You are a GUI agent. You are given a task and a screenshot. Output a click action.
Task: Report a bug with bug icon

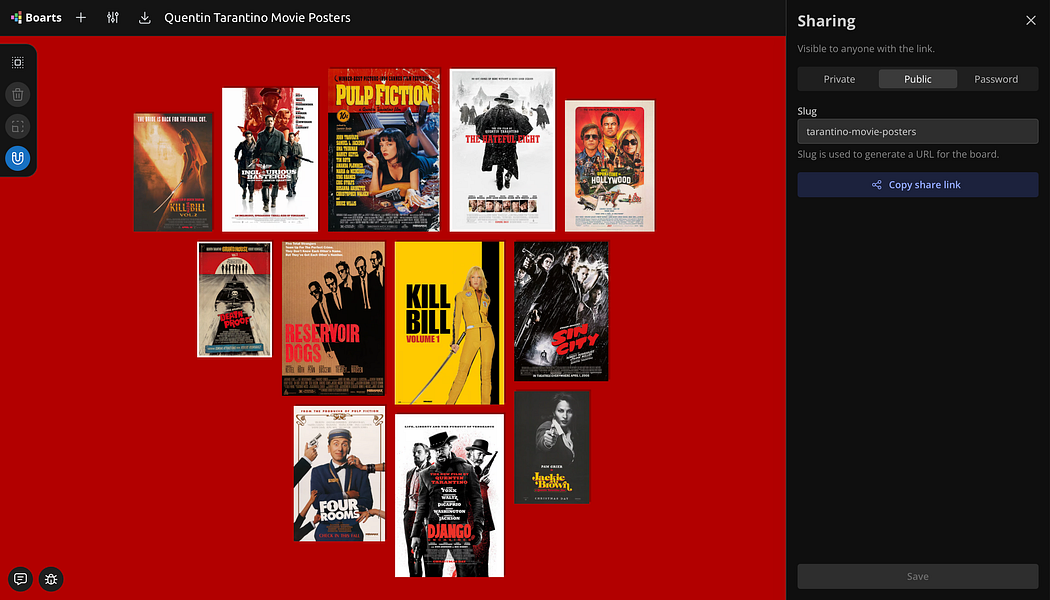click(x=52, y=579)
